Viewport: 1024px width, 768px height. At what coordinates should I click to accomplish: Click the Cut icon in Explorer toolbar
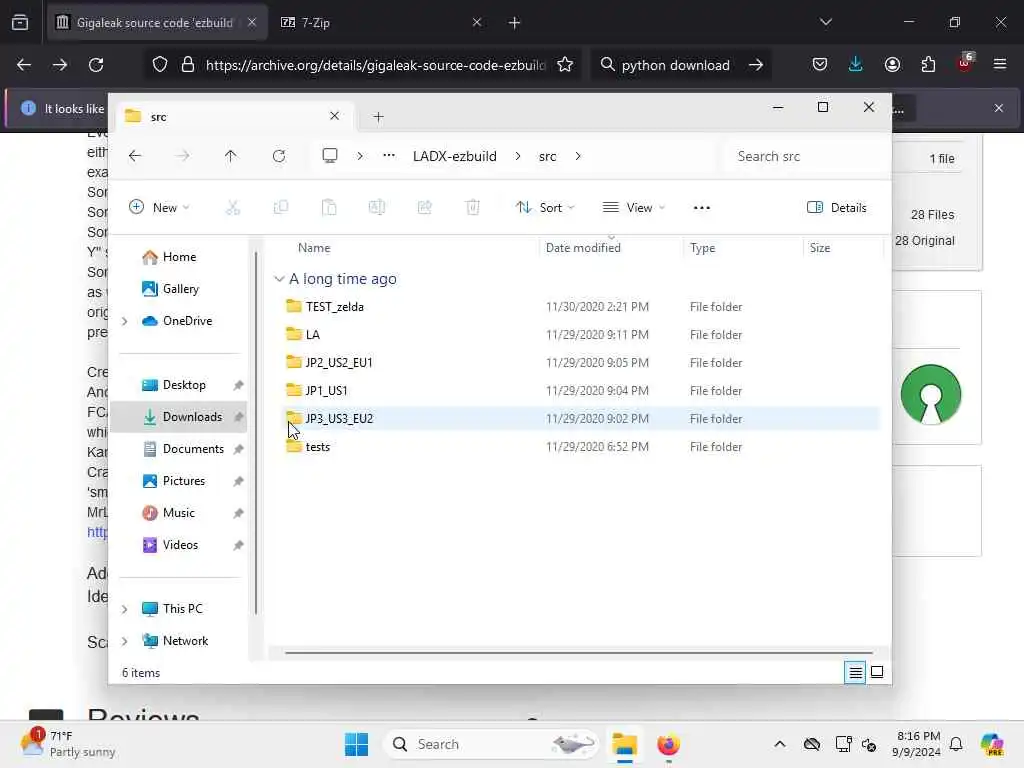tap(232, 208)
